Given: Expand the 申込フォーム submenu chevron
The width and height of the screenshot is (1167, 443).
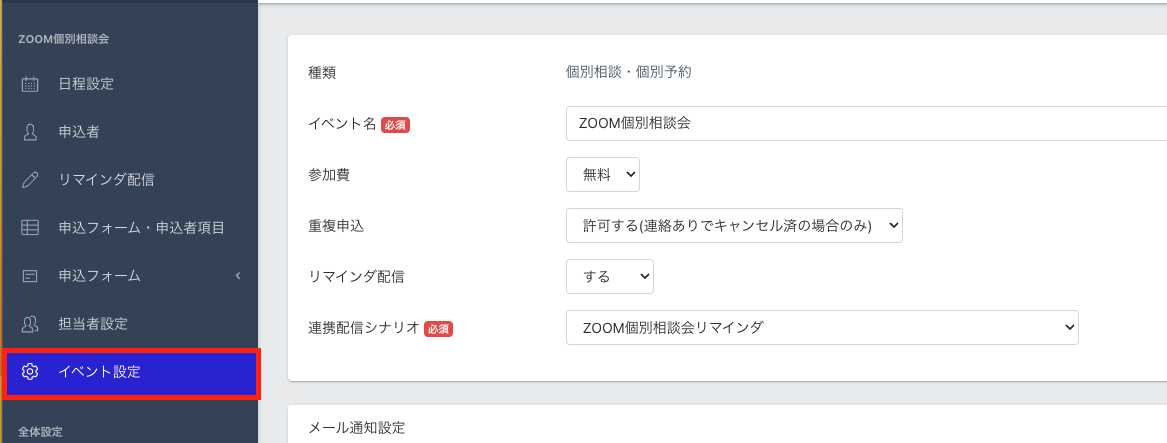Looking at the screenshot, I should pyautogui.click(x=238, y=276).
